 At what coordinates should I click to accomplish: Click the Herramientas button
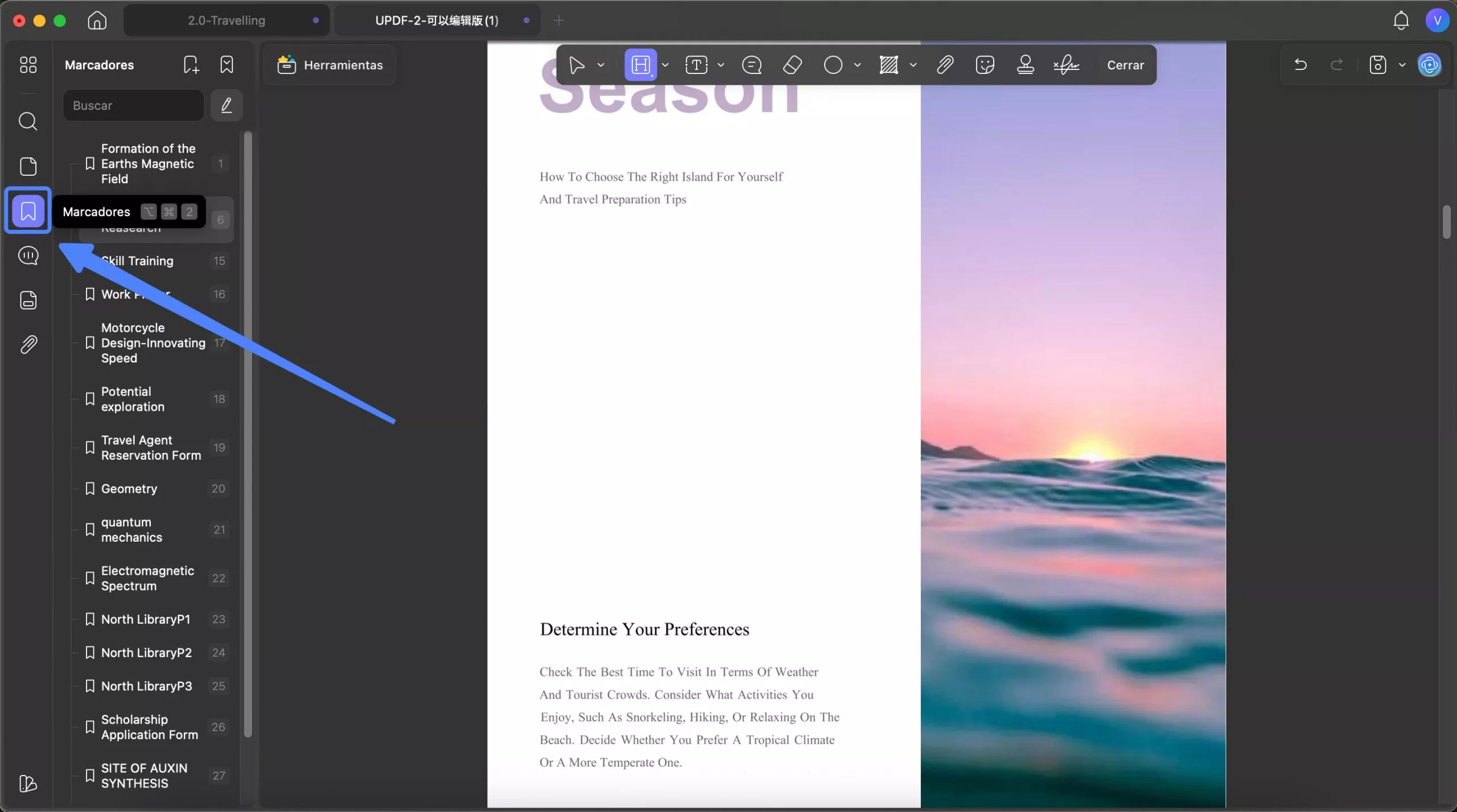pyautogui.click(x=330, y=65)
